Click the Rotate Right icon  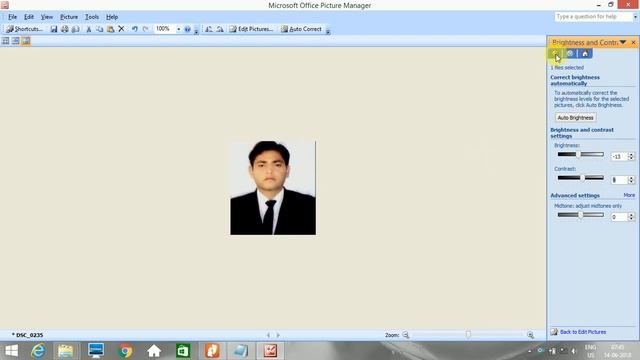[x=220, y=29]
